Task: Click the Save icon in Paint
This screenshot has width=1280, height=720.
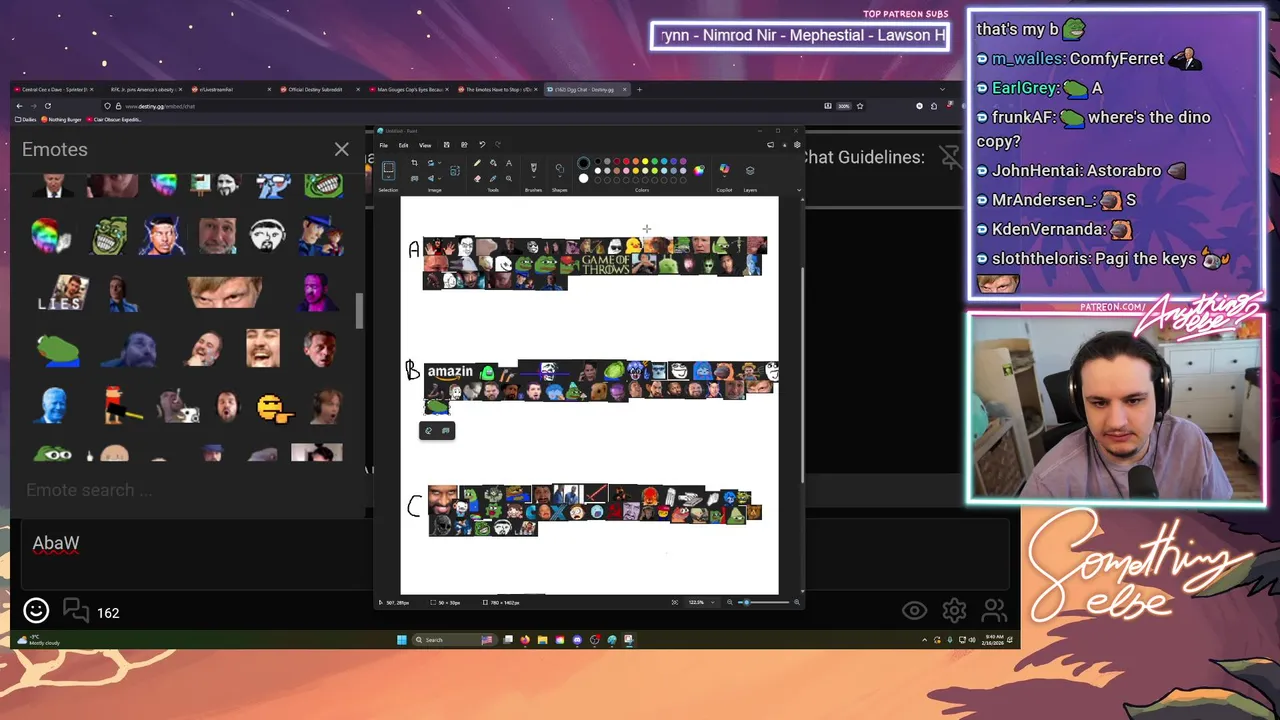Action: [x=446, y=145]
